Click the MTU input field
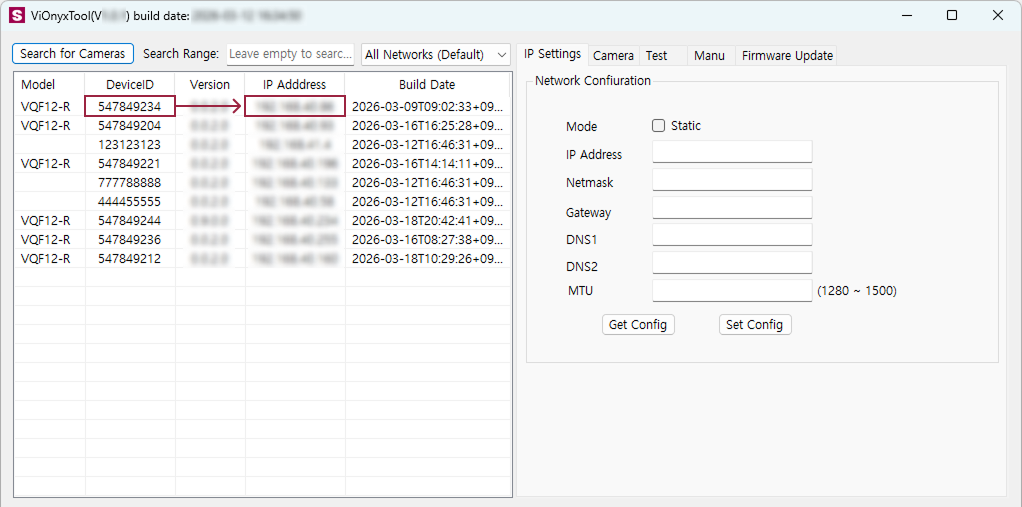Screen dimensions: 1022x507 click(732, 291)
